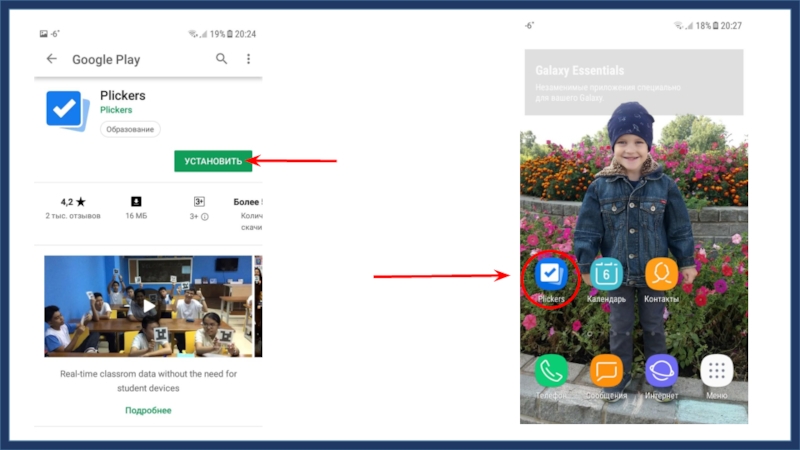The height and width of the screenshot is (450, 800).
Task: Open the three-dot overflow menu
Action: (x=249, y=59)
